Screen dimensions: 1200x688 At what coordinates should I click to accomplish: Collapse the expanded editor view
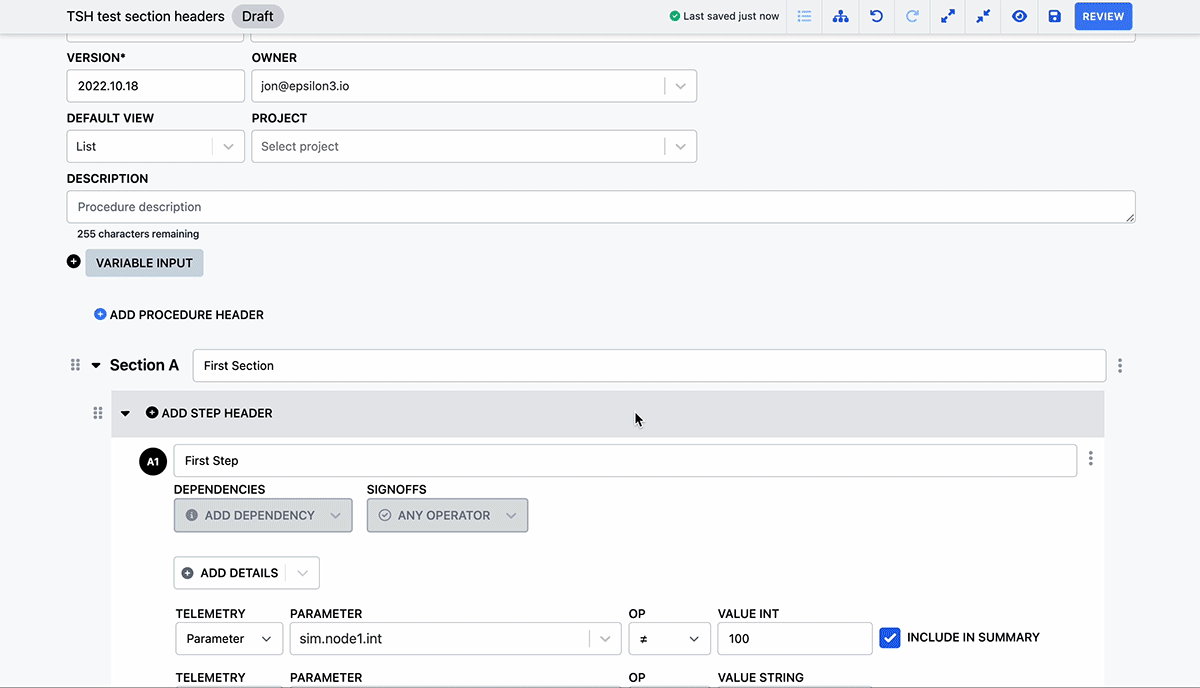(983, 16)
